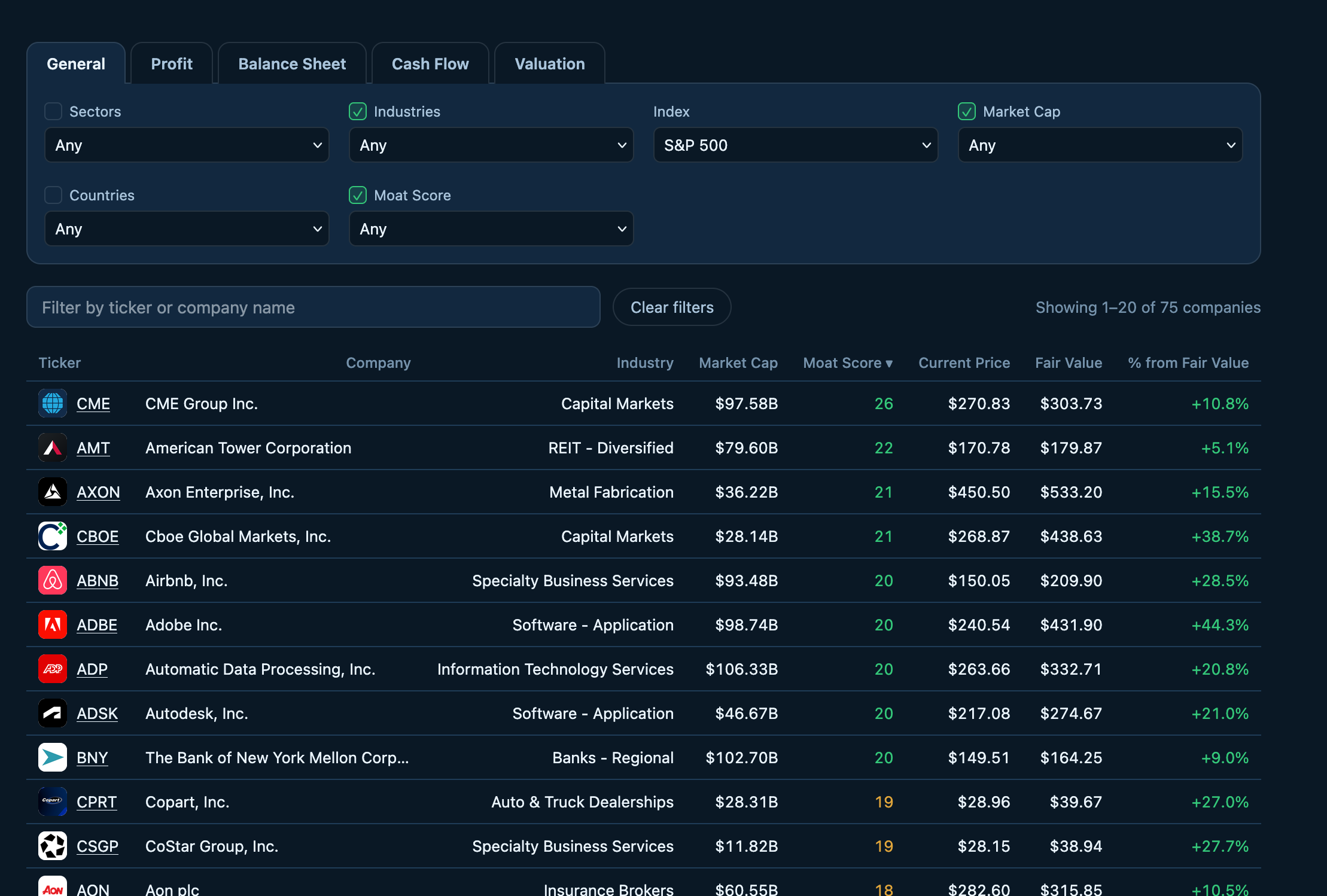1327x896 pixels.
Task: Click the BNY Mellon arrow logo icon
Action: [53, 757]
